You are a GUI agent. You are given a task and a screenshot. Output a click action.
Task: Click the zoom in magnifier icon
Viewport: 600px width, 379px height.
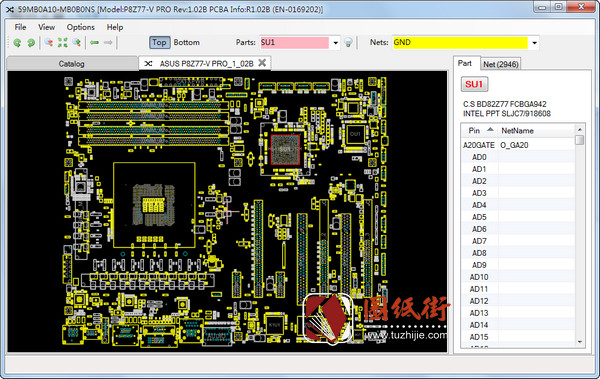pos(77,42)
